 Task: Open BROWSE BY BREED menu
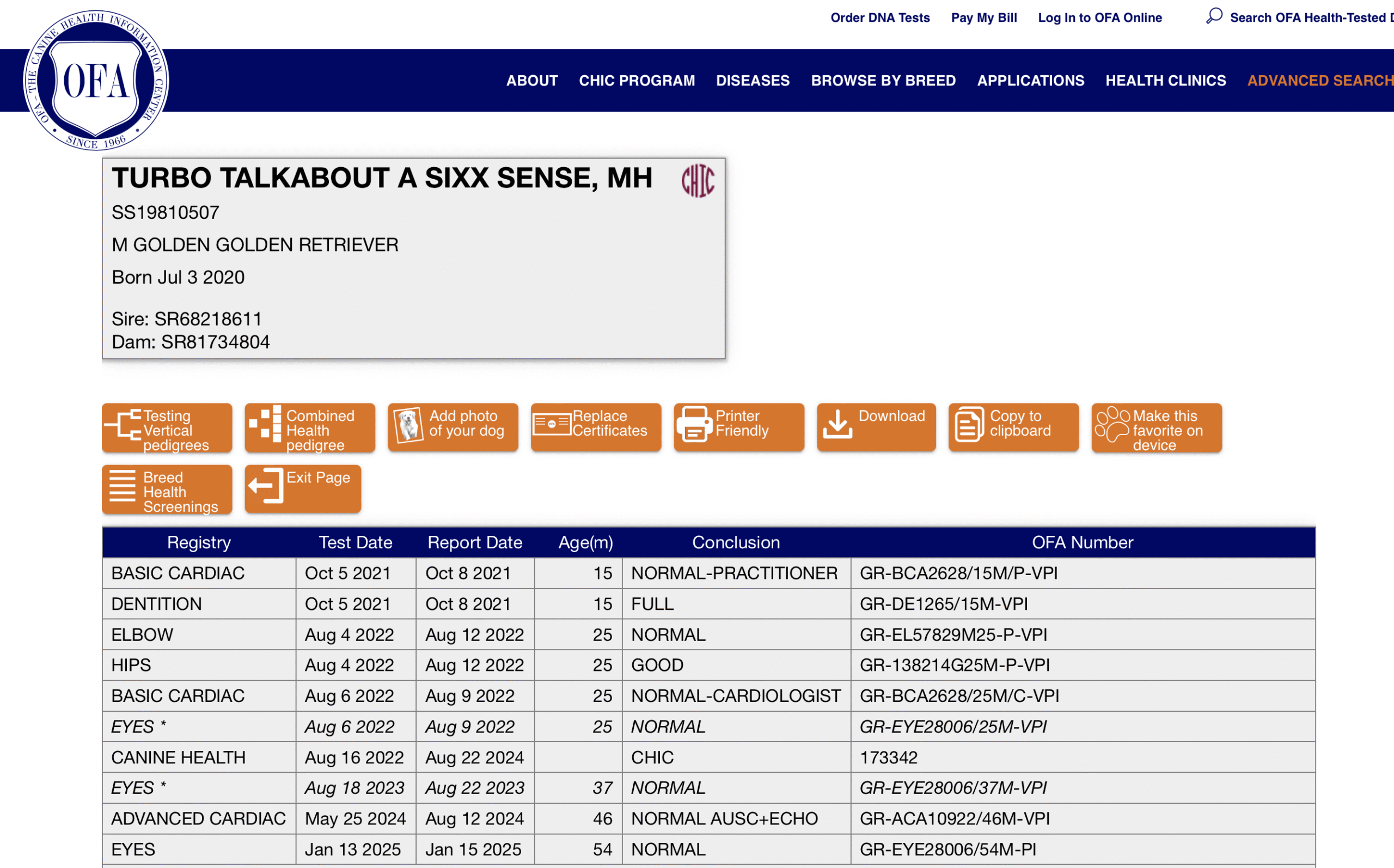(883, 81)
